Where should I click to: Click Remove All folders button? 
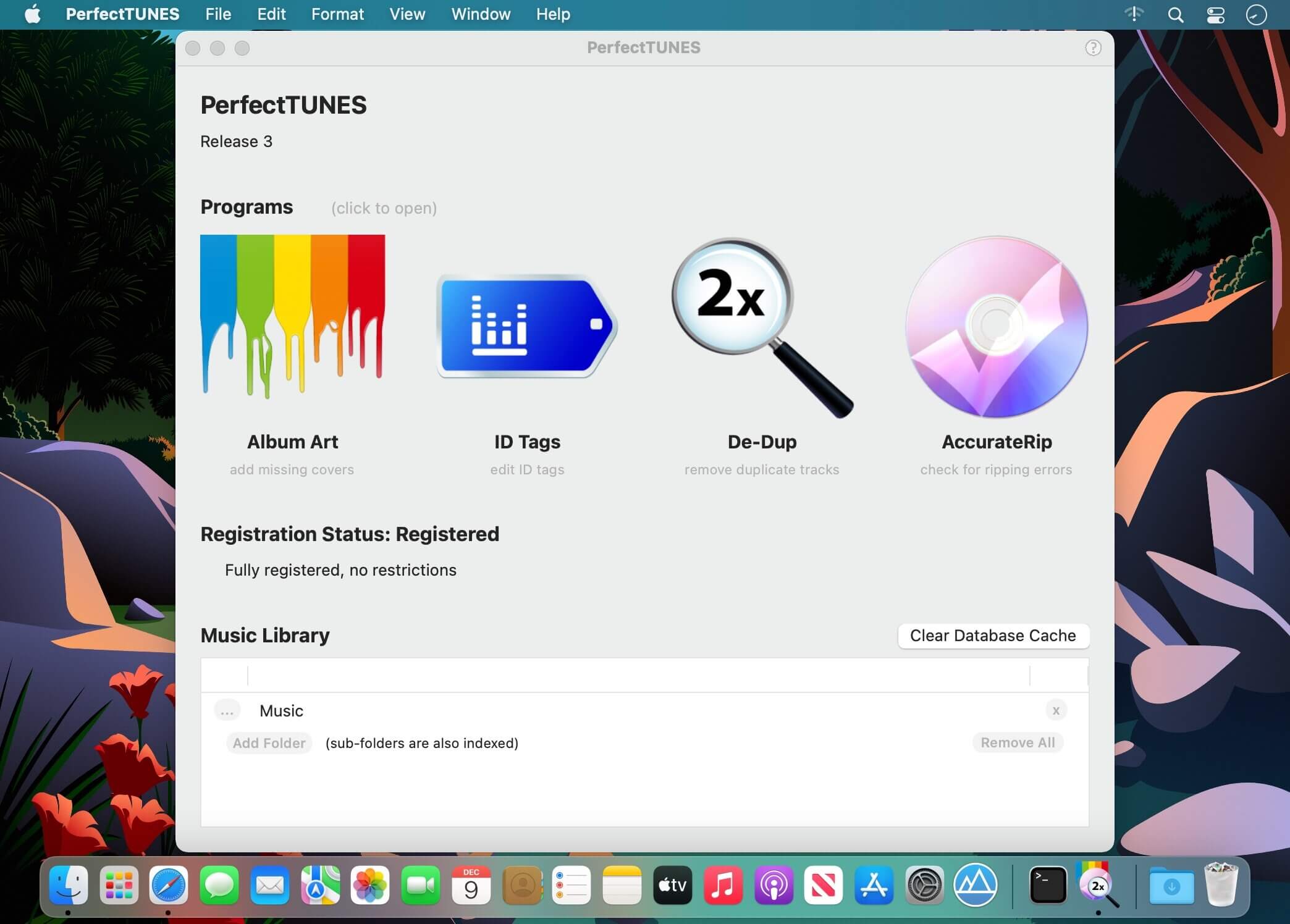pyautogui.click(x=1018, y=742)
